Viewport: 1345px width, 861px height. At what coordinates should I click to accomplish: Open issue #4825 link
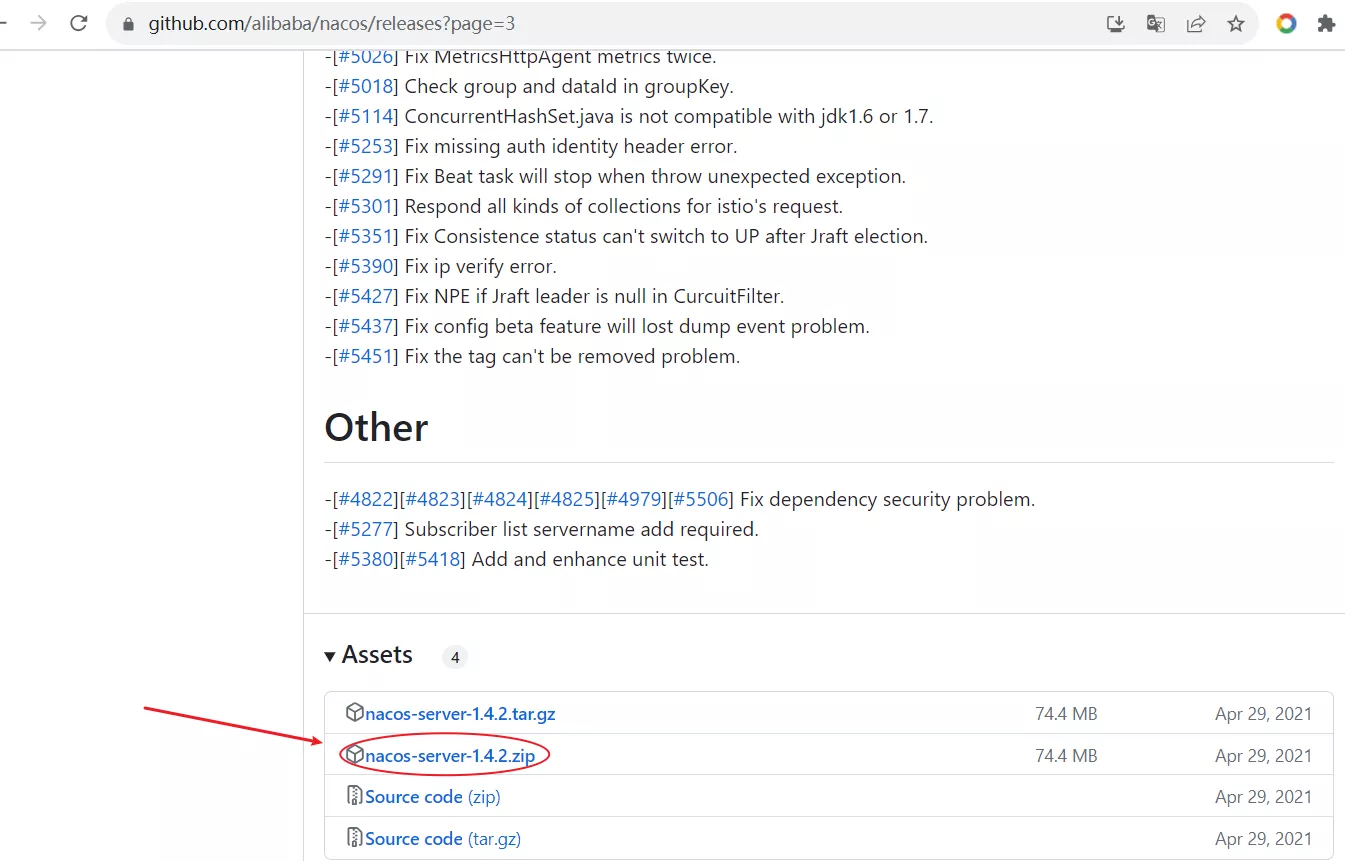tap(567, 500)
